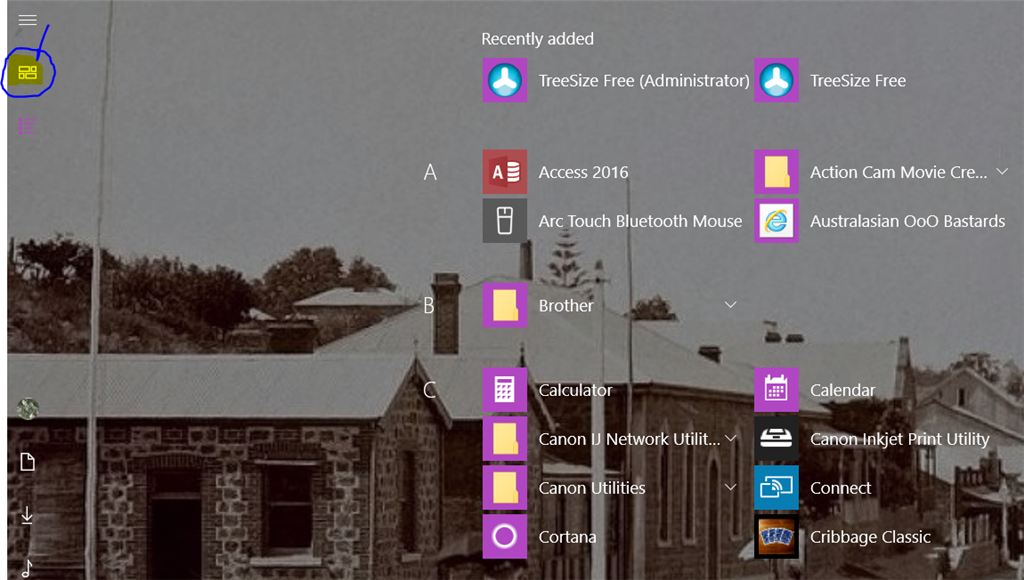
Task: Launch the Calendar icon
Action: [776, 390]
